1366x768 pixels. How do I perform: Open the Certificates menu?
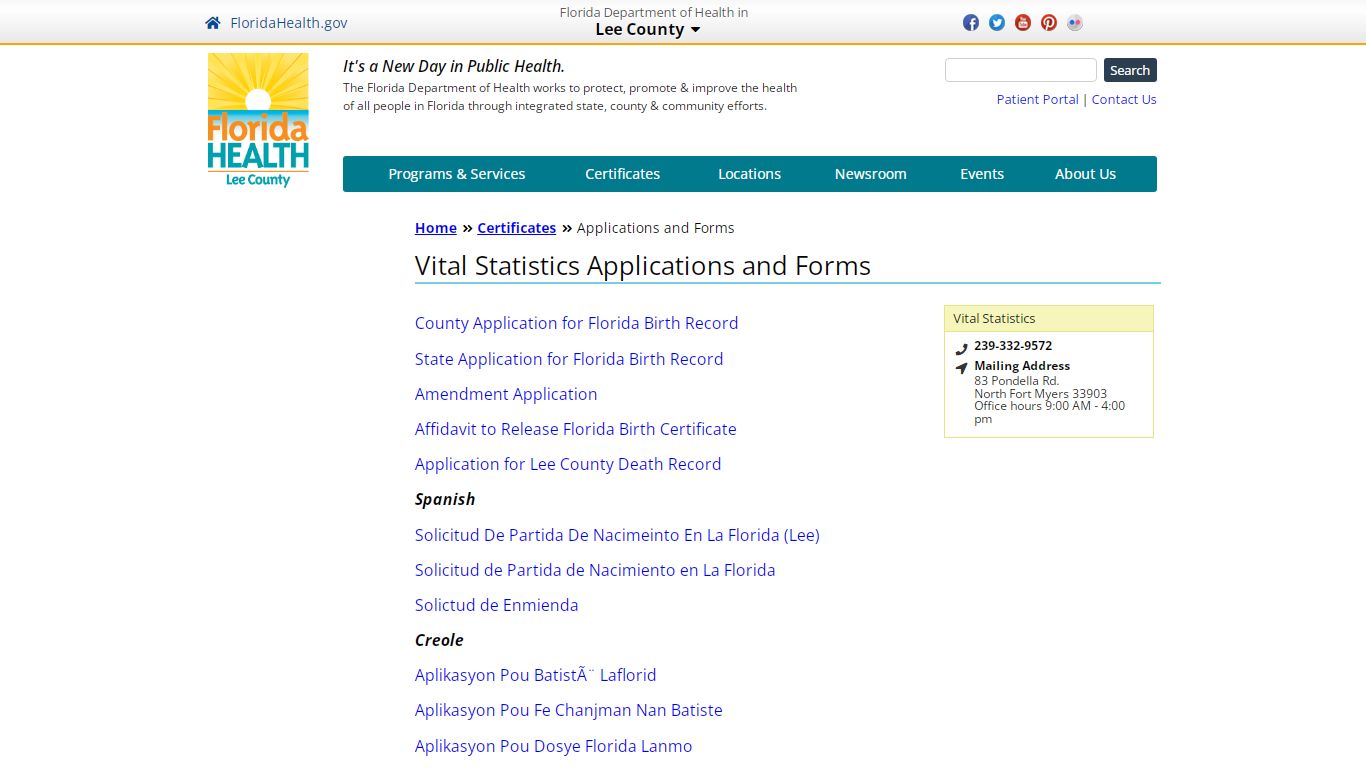point(622,174)
